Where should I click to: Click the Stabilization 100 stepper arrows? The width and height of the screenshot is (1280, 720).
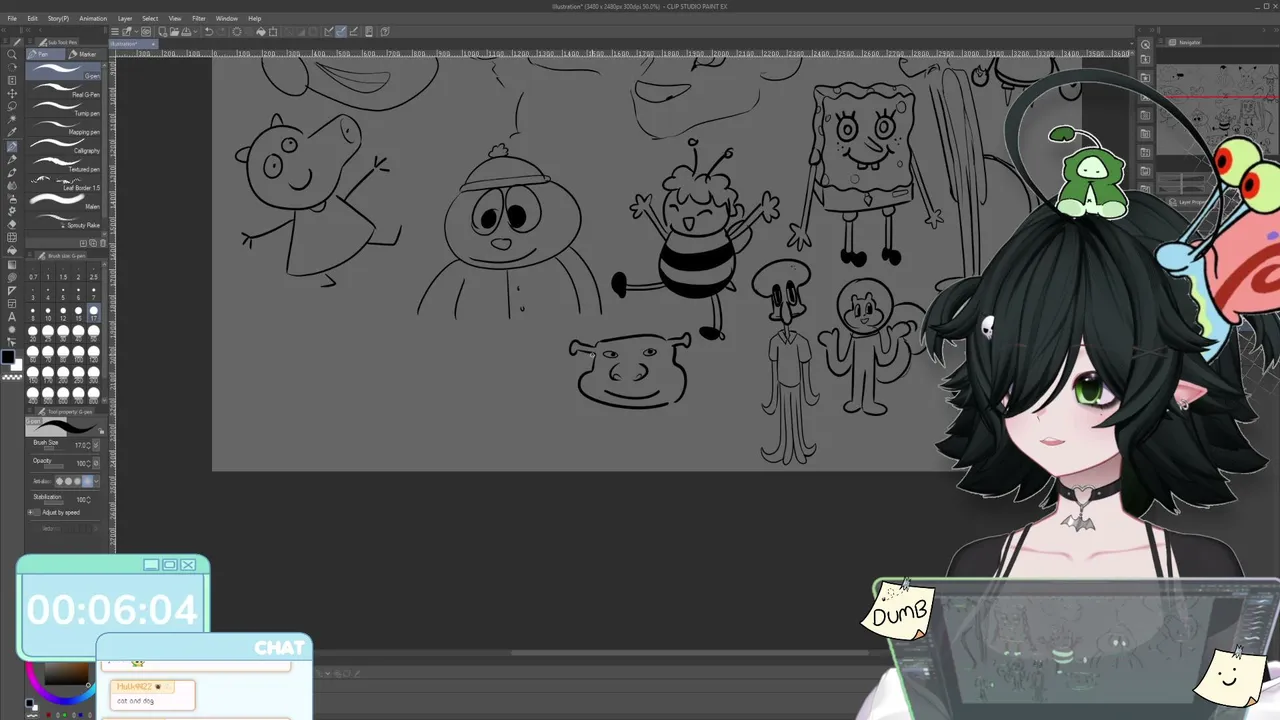tap(89, 499)
